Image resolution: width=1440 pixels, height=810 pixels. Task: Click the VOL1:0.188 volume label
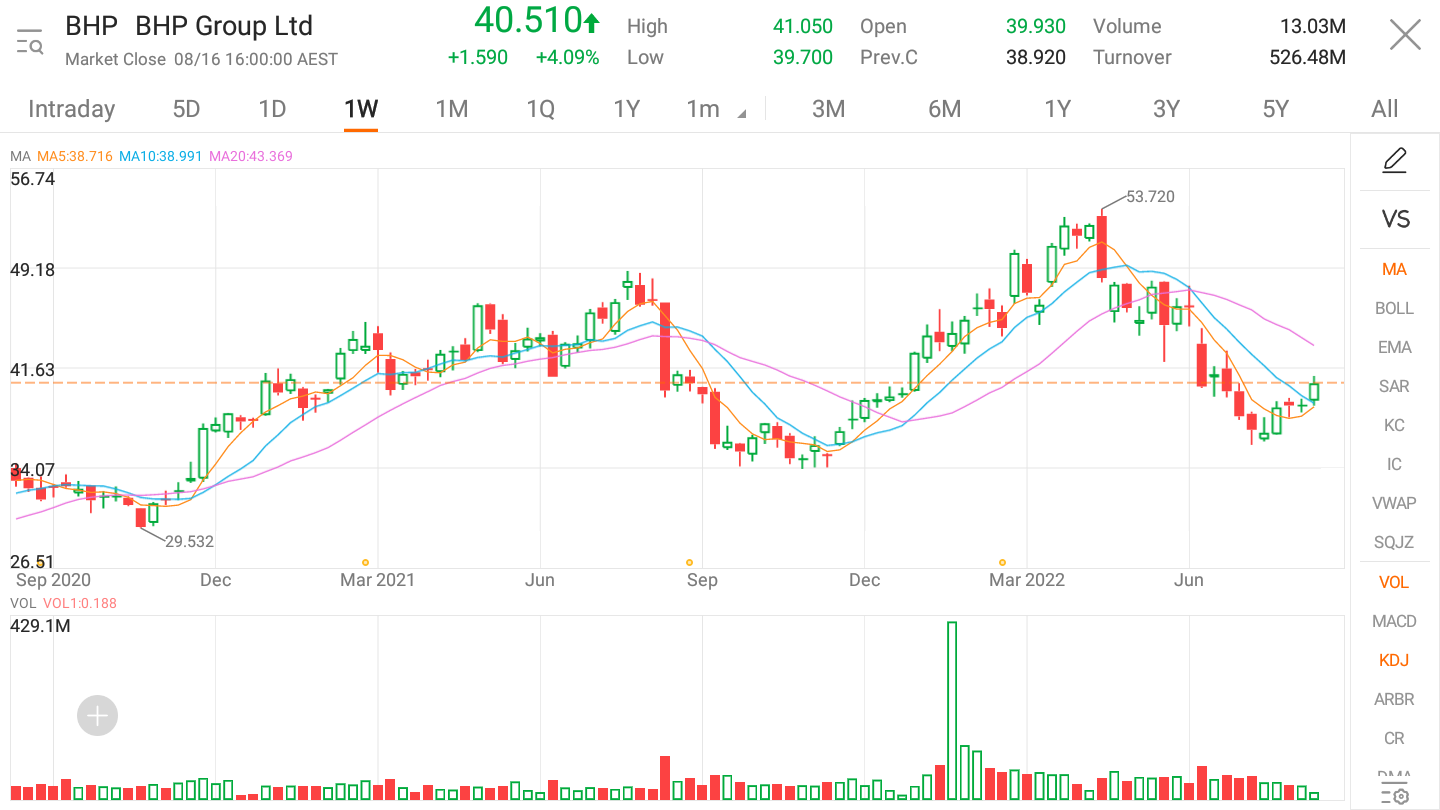pos(79,603)
